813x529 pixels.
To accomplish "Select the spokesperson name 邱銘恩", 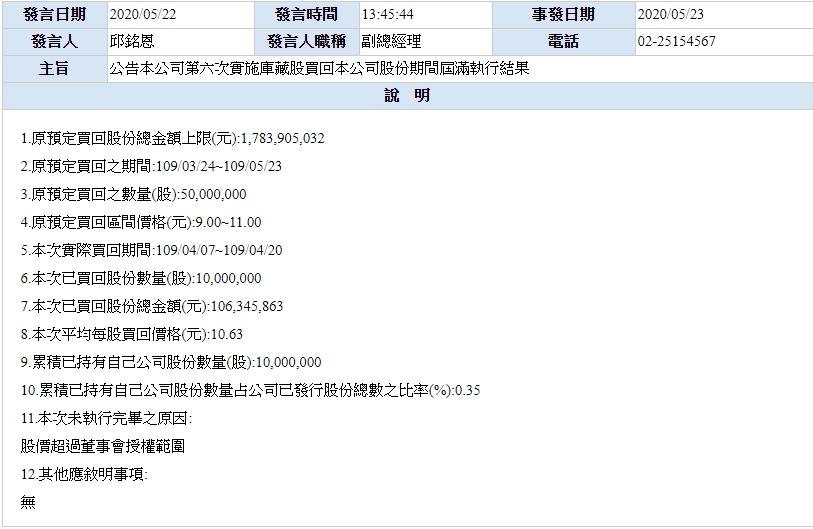I will (x=132, y=41).
